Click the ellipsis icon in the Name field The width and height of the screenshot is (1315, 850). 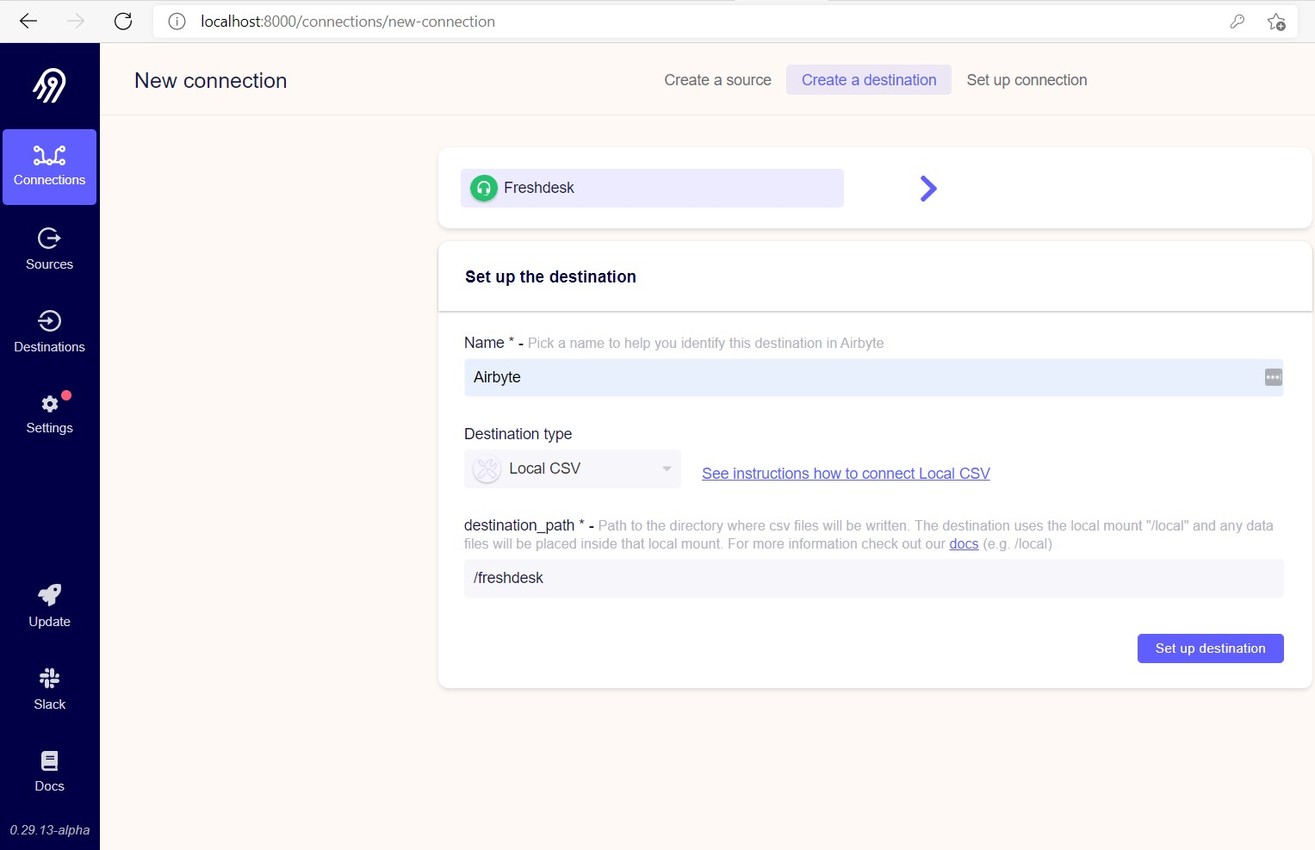pos(1272,377)
